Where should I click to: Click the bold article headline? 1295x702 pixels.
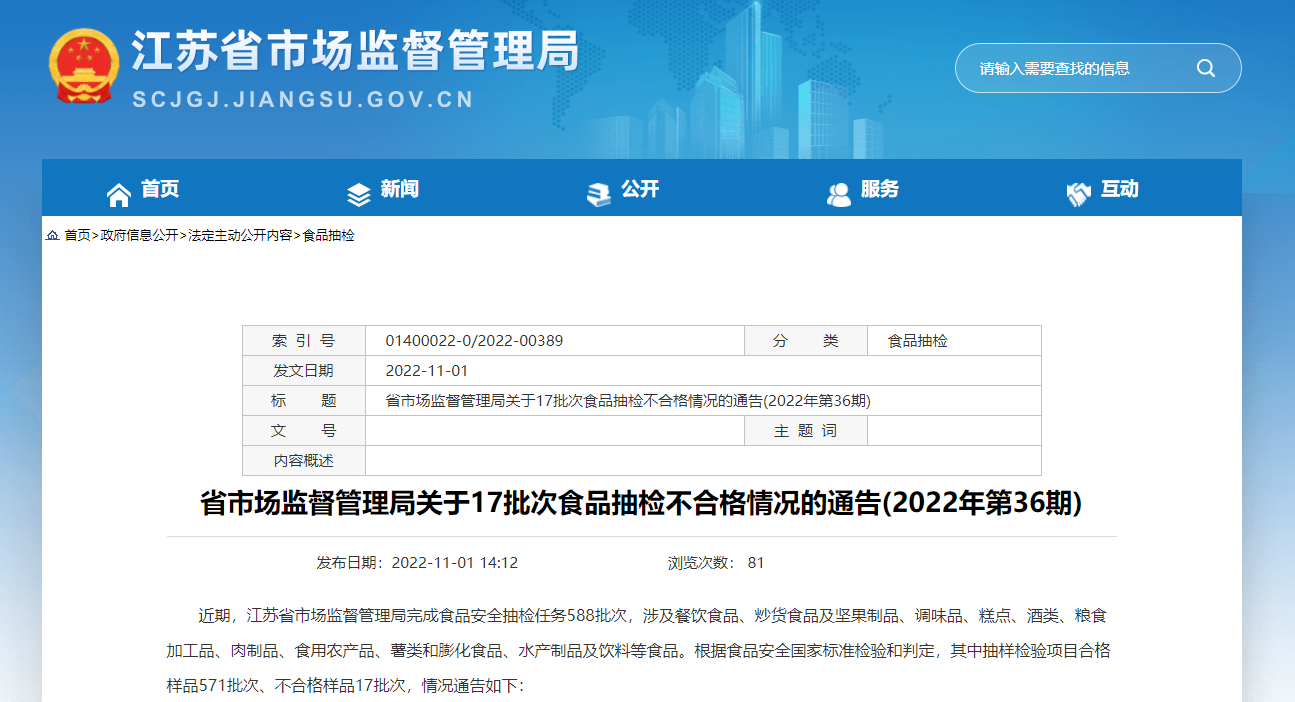641,503
